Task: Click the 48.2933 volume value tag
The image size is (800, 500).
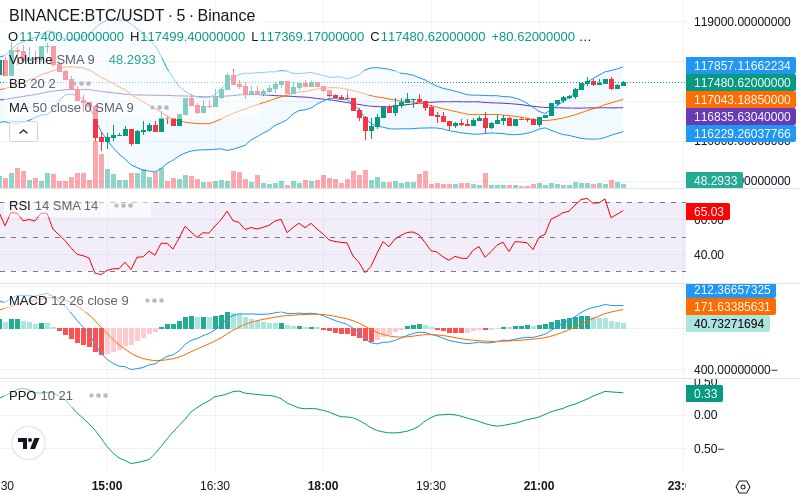Action: (x=714, y=181)
